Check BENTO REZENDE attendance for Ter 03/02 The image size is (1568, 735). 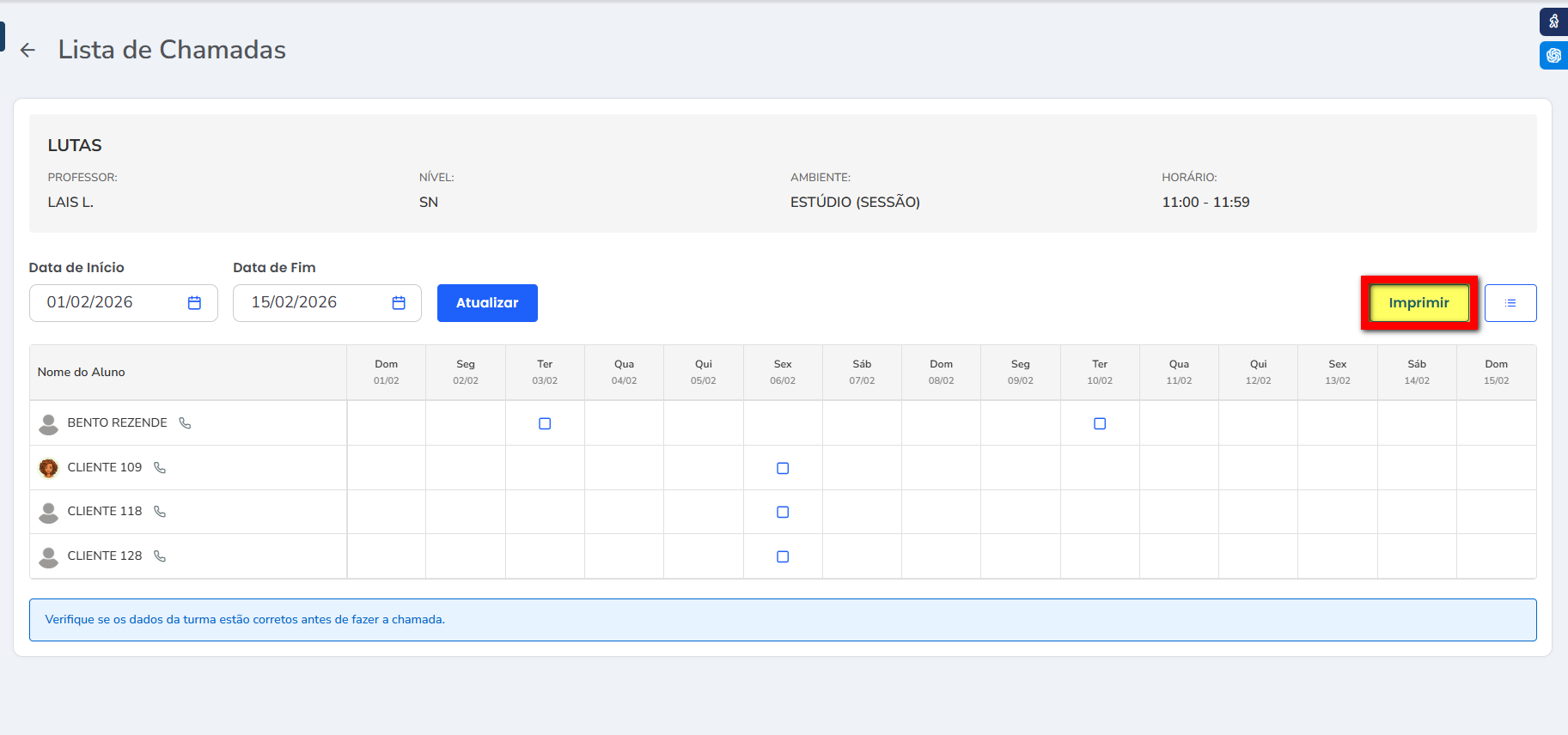pos(545,424)
